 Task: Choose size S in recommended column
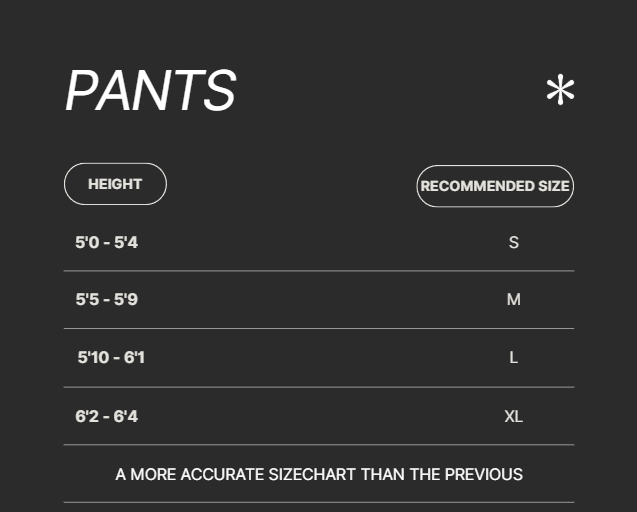click(513, 242)
